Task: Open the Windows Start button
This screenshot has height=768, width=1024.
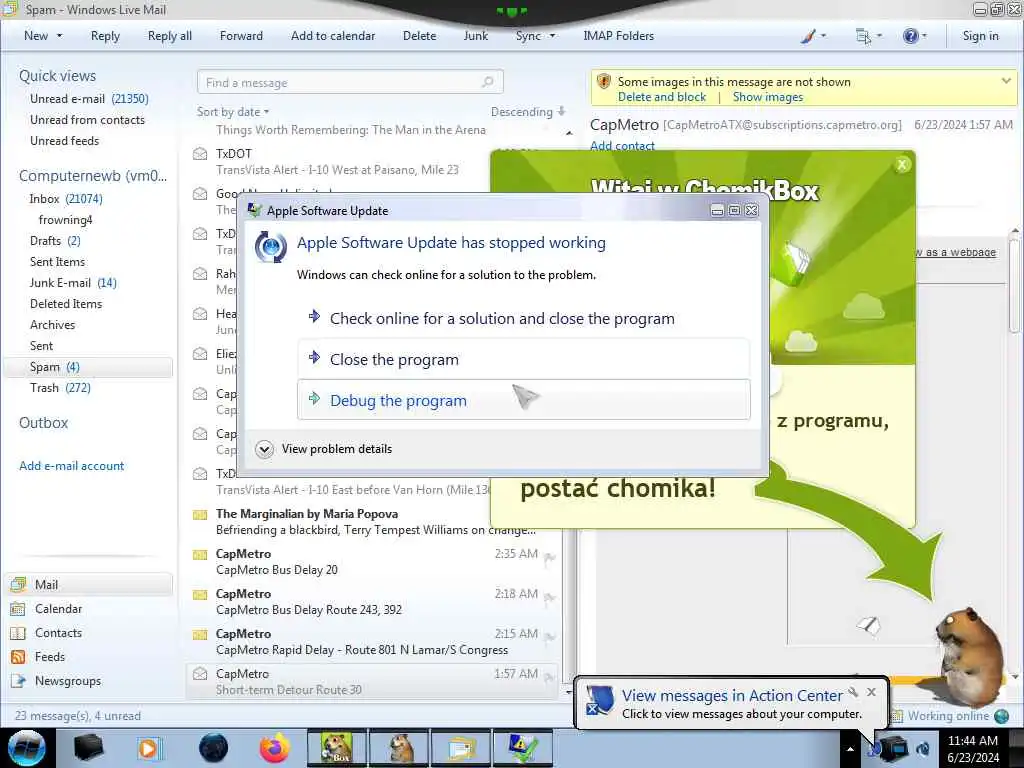Action: tap(27, 748)
